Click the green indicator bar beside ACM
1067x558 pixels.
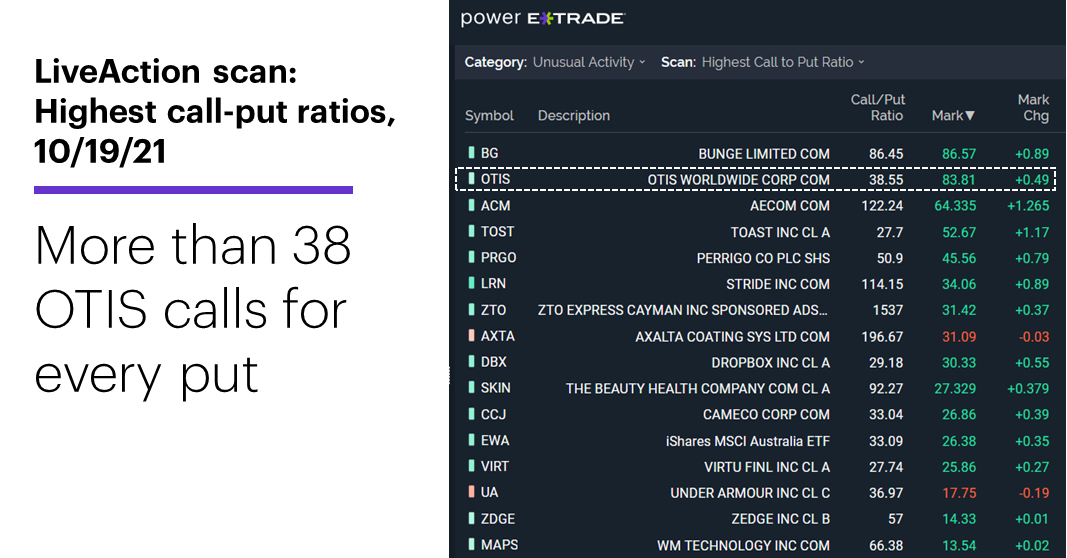pos(471,205)
